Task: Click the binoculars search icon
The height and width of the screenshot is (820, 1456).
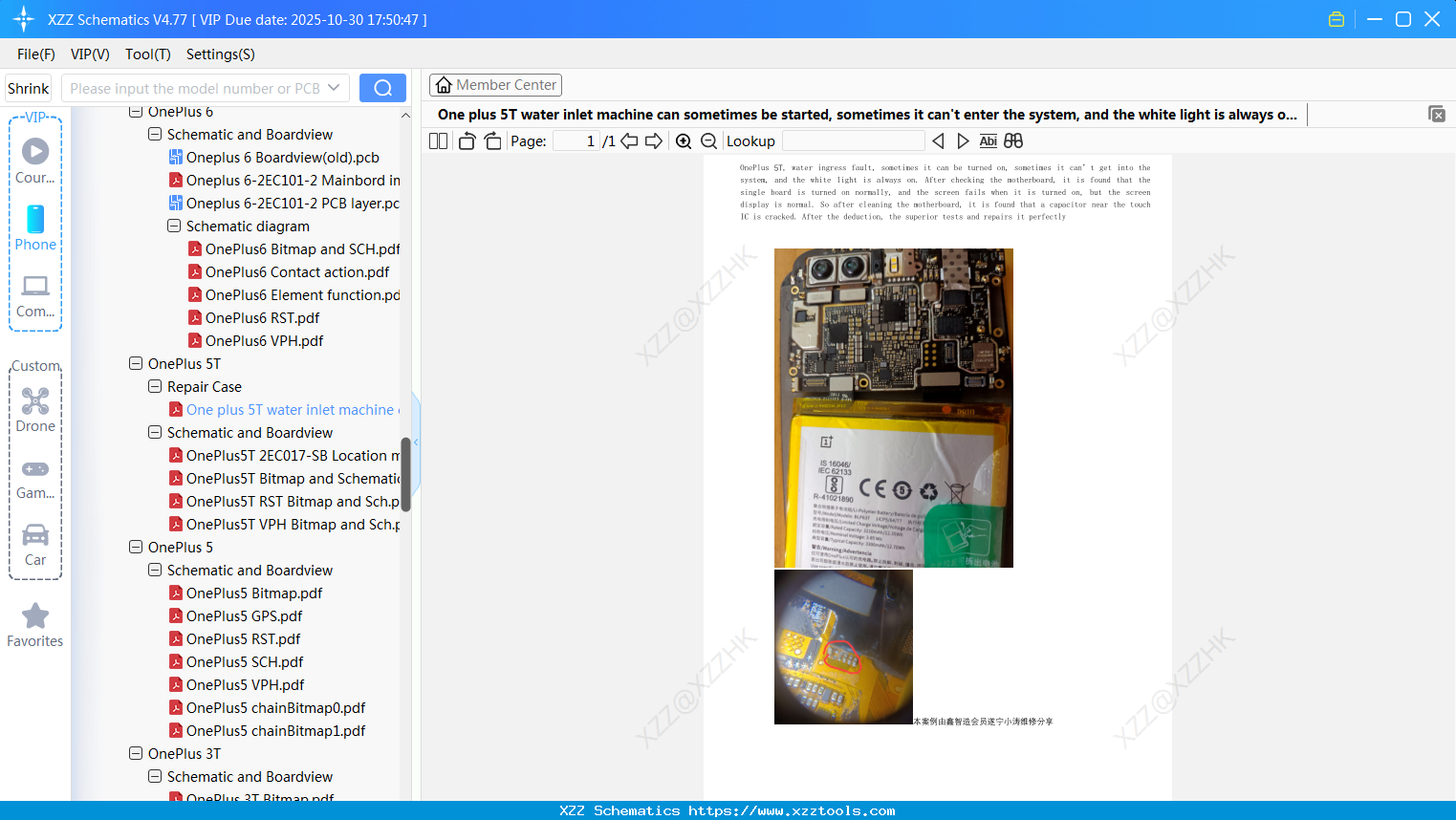Action: tap(1013, 140)
